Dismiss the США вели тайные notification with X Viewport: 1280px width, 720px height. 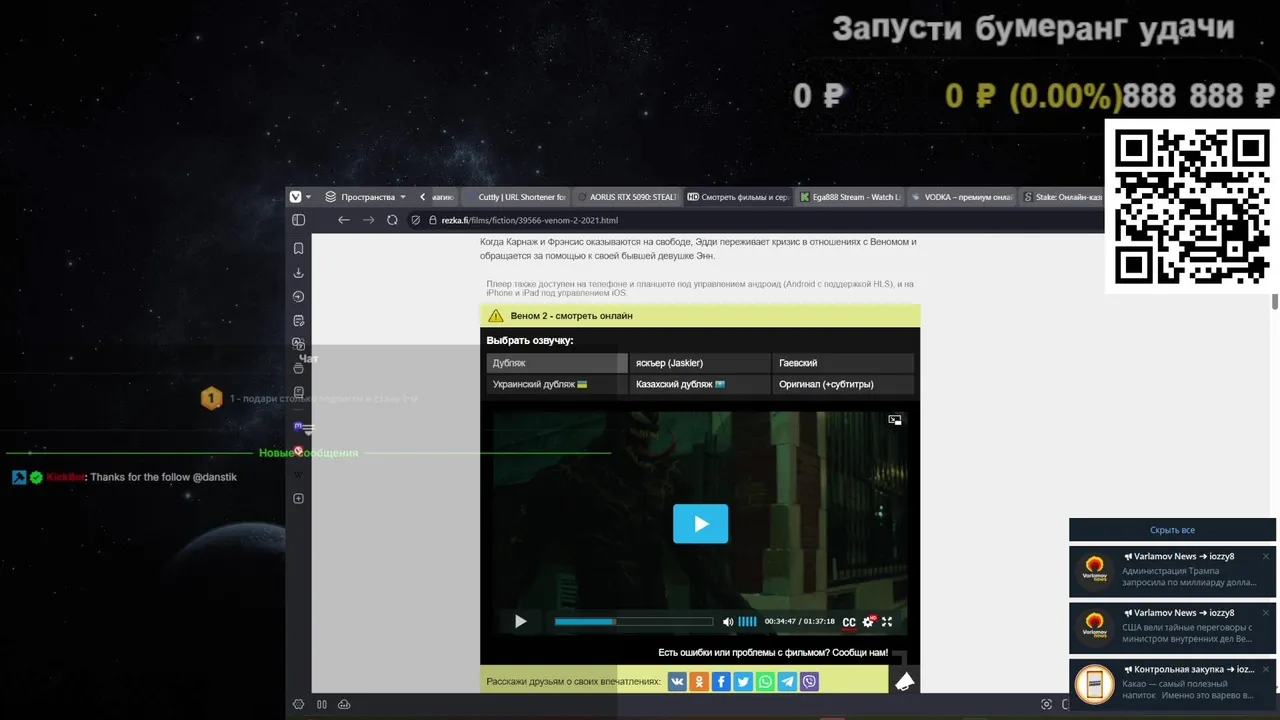[1265, 613]
